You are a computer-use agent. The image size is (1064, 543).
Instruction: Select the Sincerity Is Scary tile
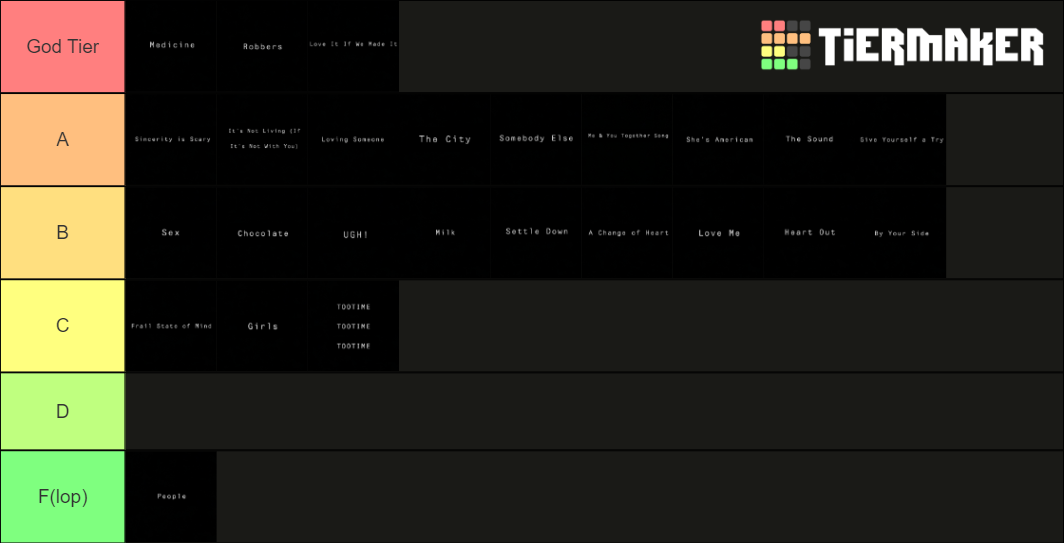[172, 139]
